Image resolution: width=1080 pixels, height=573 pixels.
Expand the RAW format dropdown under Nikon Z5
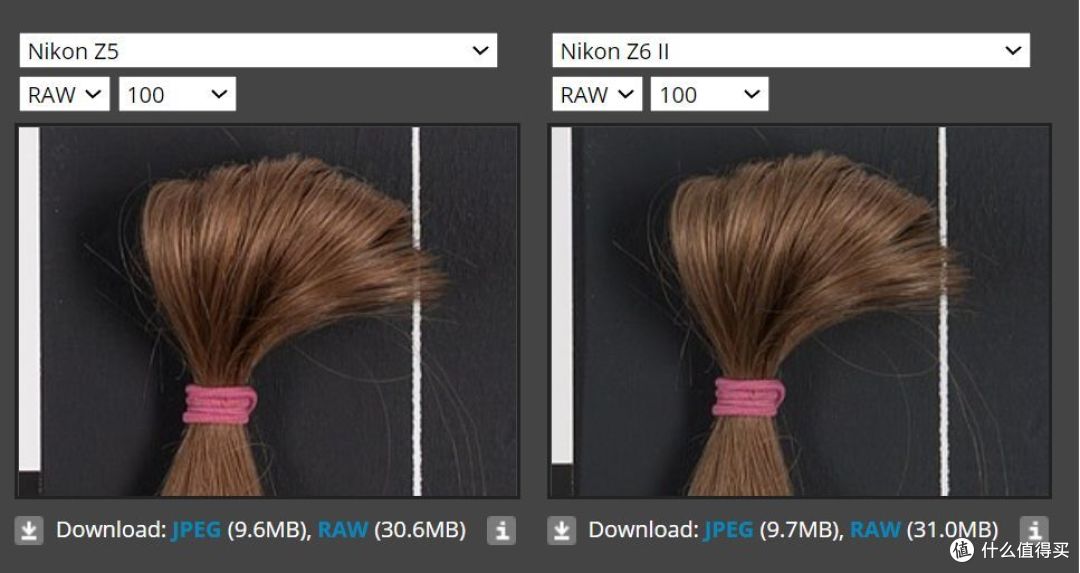[x=64, y=95]
